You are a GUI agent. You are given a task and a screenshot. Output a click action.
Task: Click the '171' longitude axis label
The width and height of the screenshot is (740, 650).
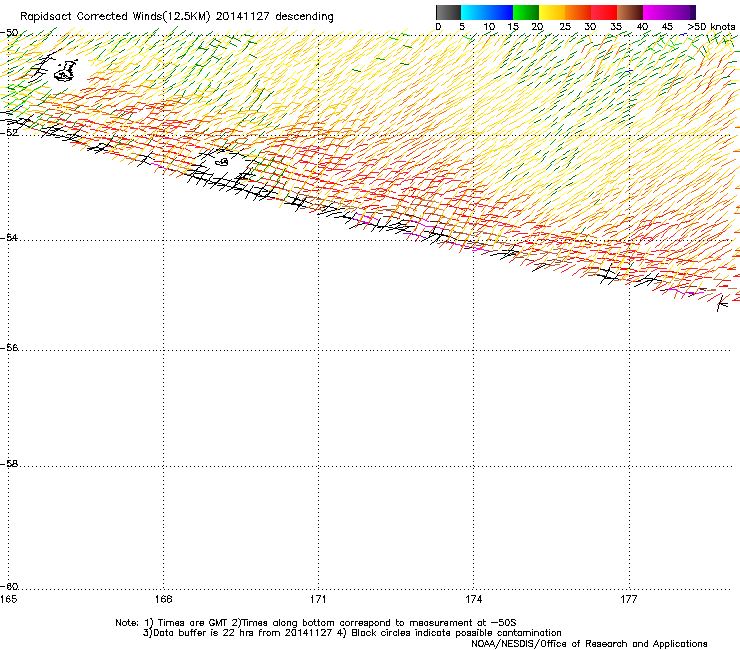[x=318, y=599]
